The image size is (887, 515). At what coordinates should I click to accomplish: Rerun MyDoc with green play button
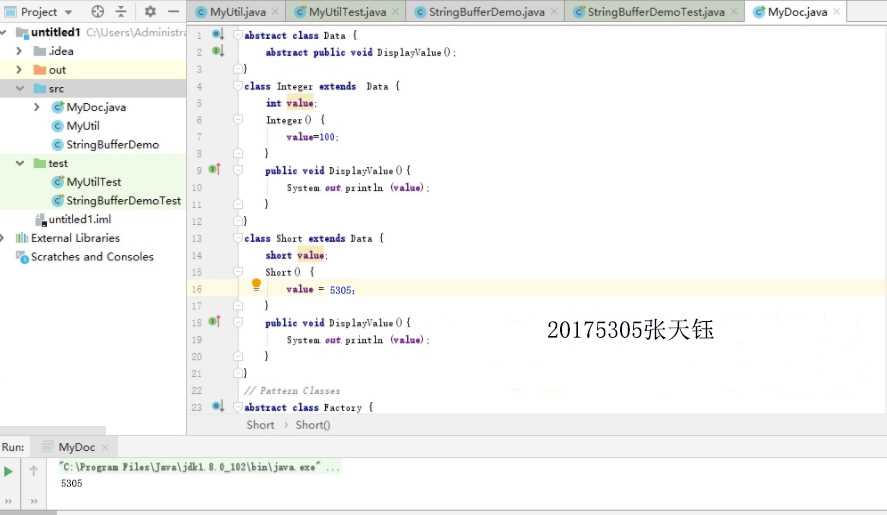(x=8, y=471)
